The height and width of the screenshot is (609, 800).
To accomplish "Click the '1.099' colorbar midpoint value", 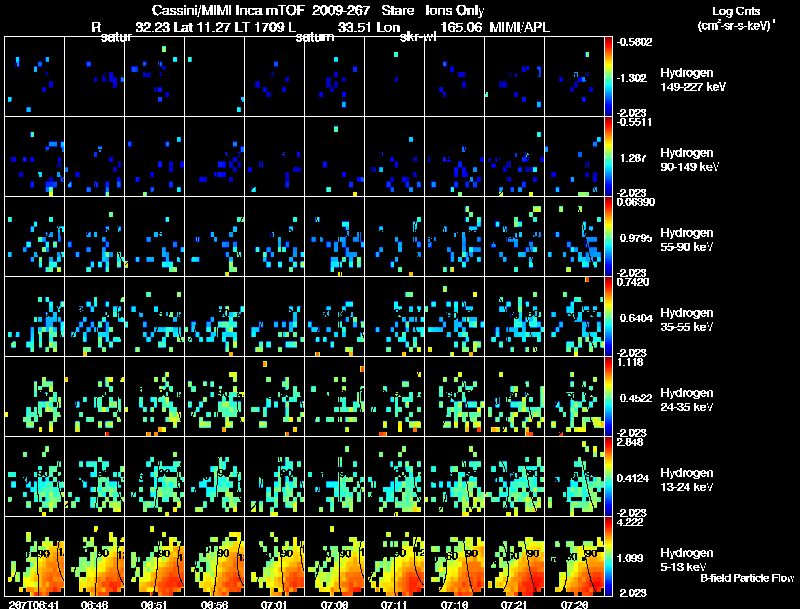I will coord(632,558).
